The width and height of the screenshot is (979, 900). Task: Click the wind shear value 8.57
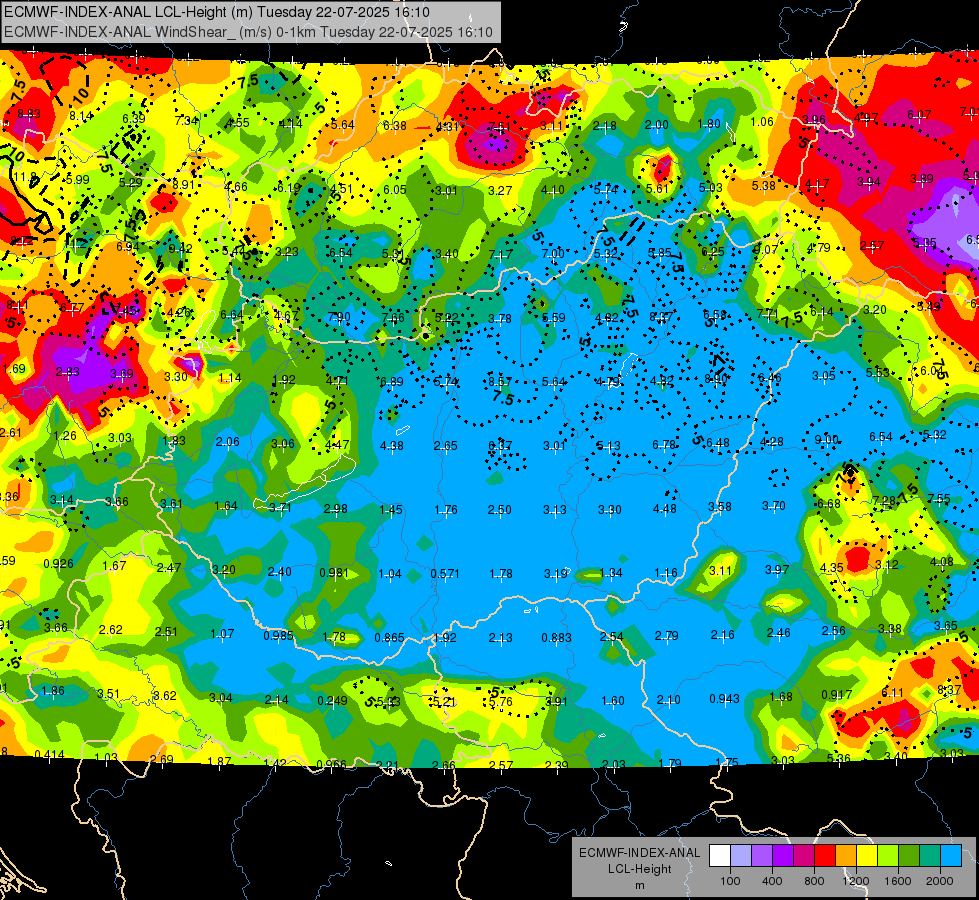pyautogui.click(x=499, y=381)
